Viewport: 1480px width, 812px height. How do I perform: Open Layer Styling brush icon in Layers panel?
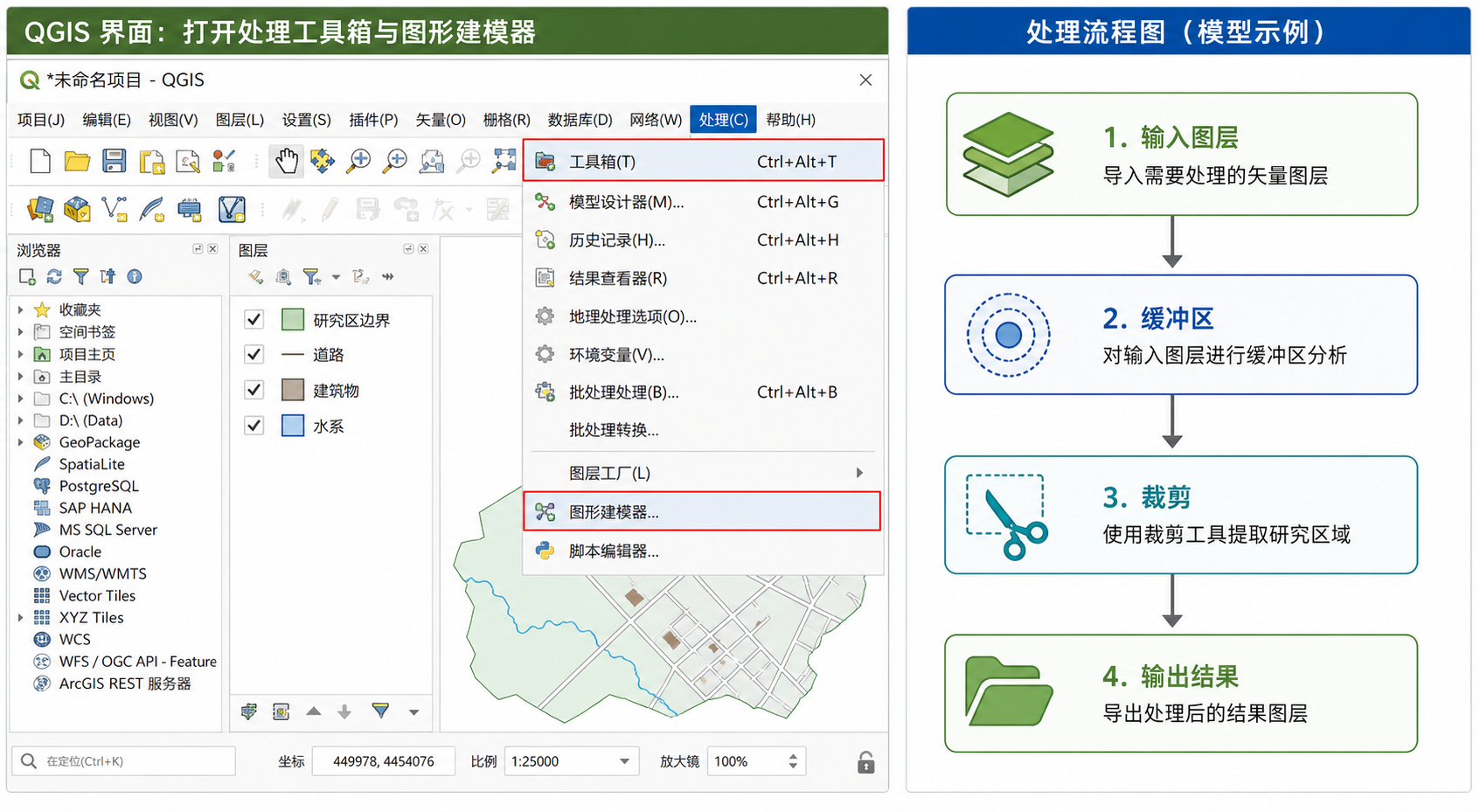[x=255, y=277]
